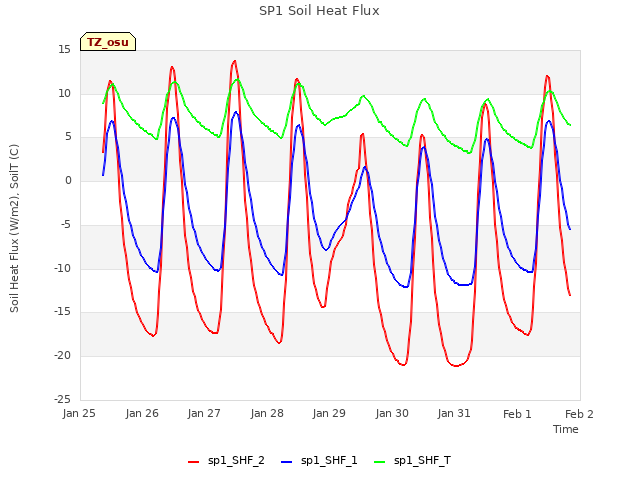The image size is (640, 480).
Task: Select the Jan 28 x-axis label
Action: click(x=267, y=413)
